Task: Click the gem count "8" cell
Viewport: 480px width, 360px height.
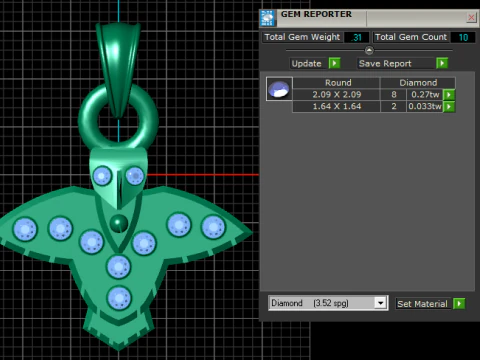Action: click(394, 95)
